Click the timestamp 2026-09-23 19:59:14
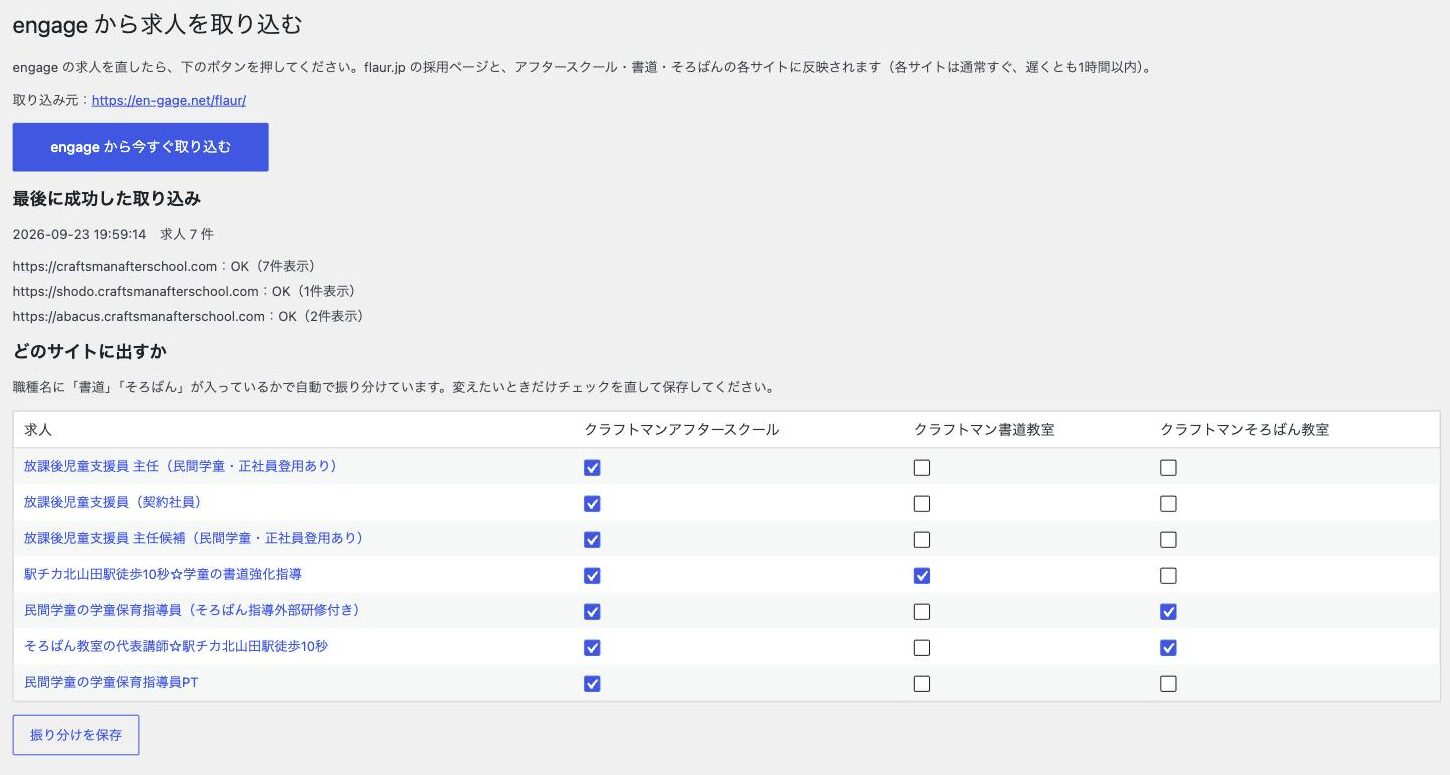This screenshot has height=775, width=1450. pyautogui.click(x=79, y=234)
